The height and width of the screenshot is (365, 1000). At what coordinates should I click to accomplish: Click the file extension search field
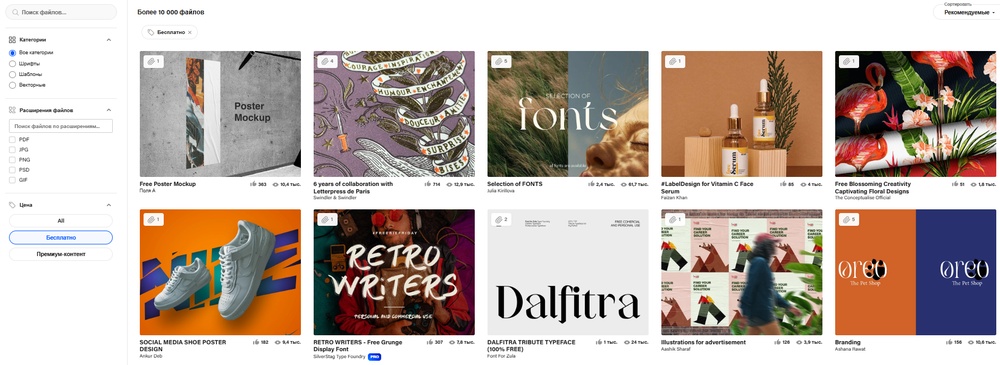[x=61, y=126]
